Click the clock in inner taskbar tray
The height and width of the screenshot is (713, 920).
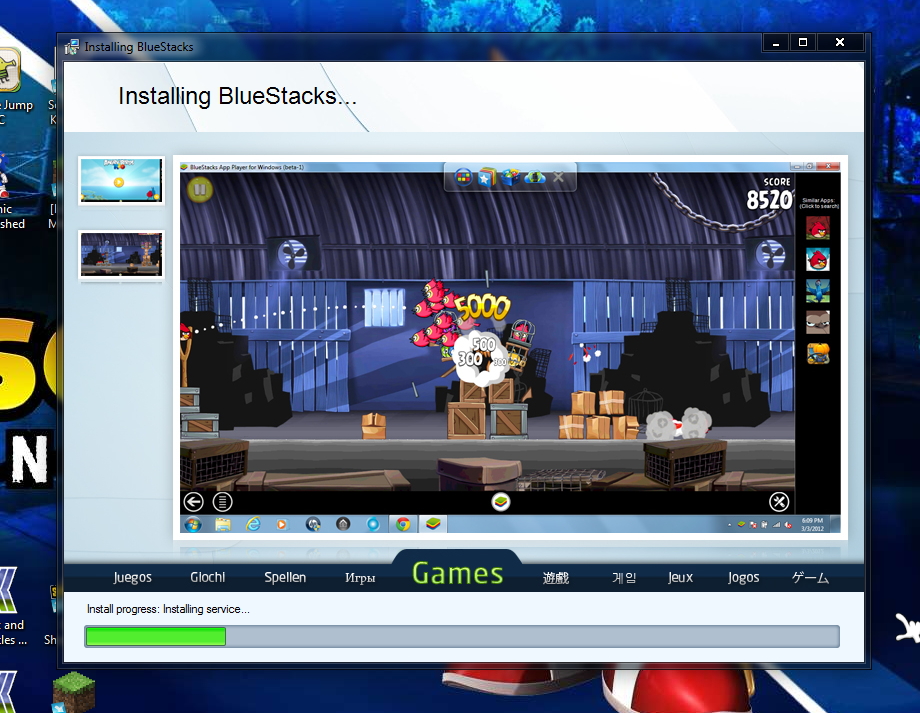point(813,525)
